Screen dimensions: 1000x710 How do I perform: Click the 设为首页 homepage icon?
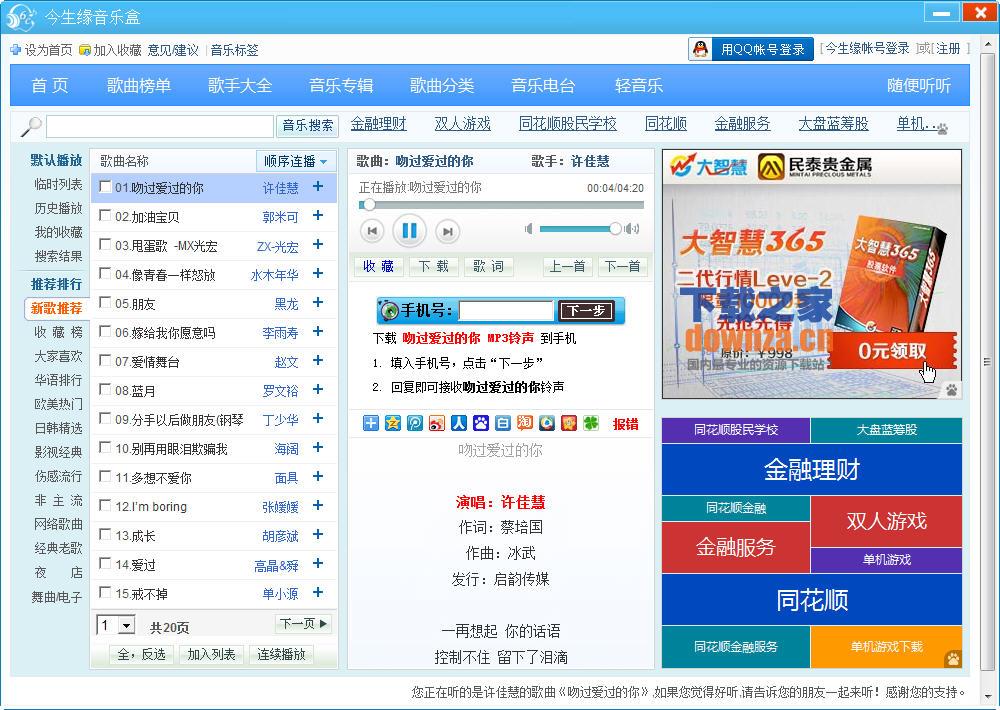coord(15,50)
